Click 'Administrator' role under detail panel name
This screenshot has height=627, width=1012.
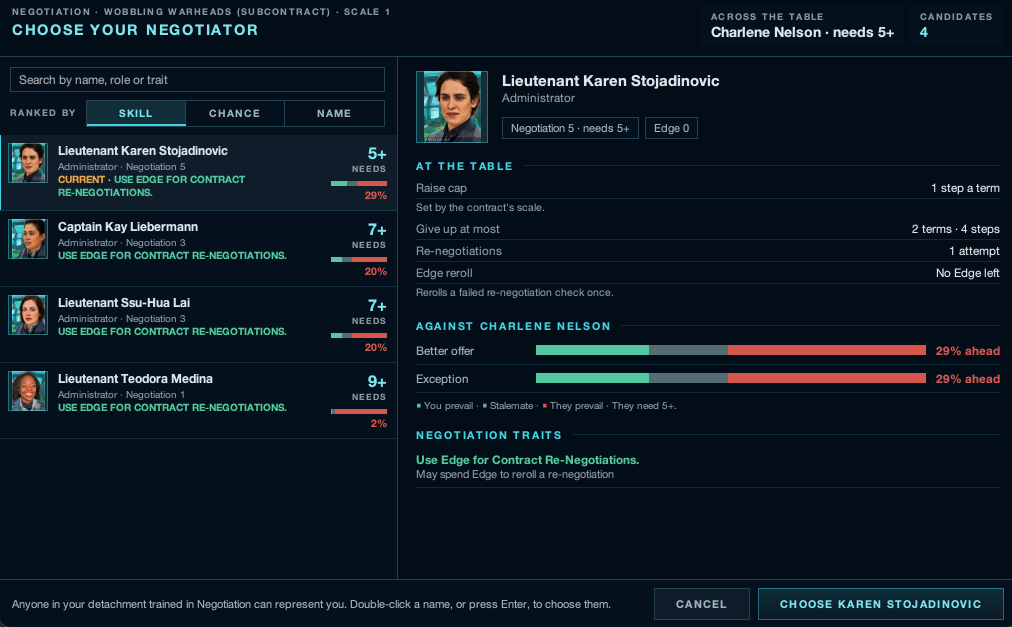click(538, 98)
